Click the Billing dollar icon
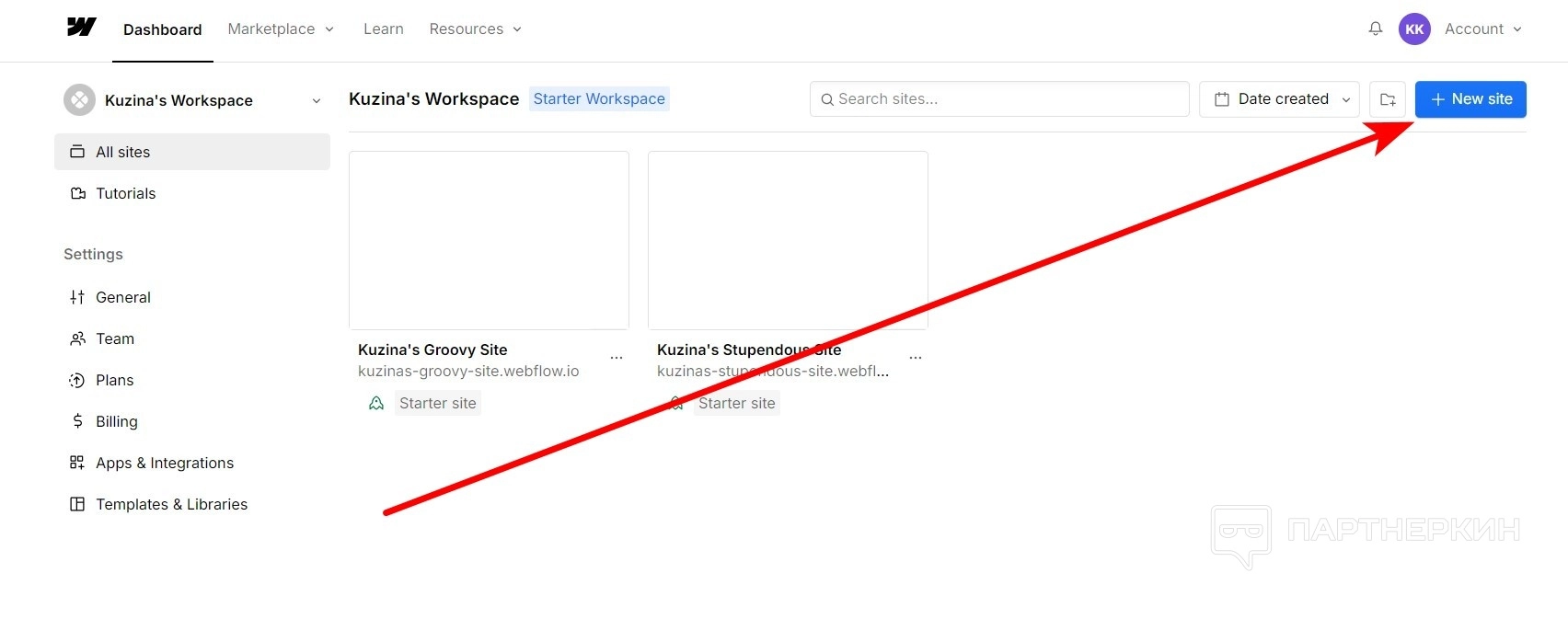The image size is (1568, 619). click(x=77, y=421)
